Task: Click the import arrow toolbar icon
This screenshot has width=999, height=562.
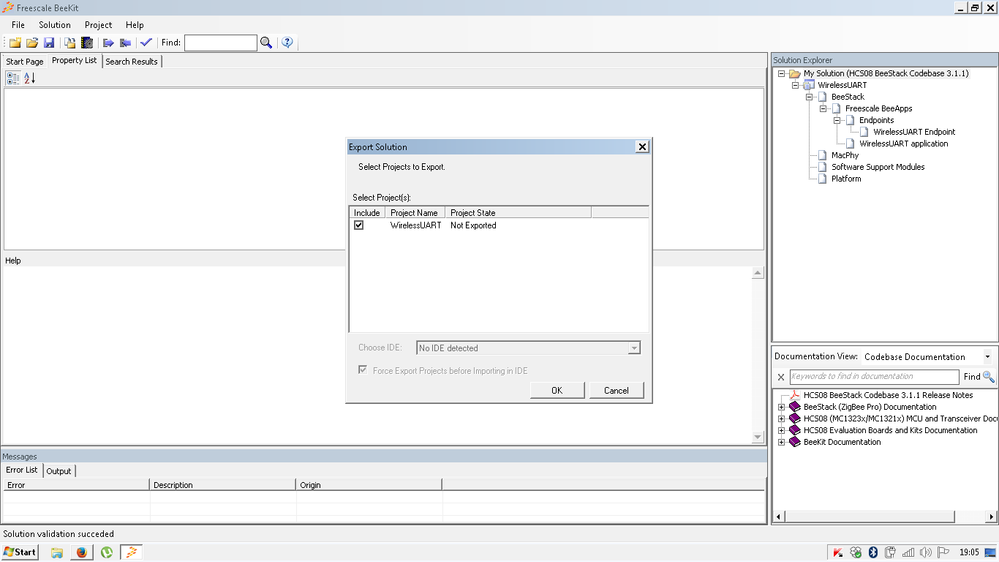Action: click(126, 43)
